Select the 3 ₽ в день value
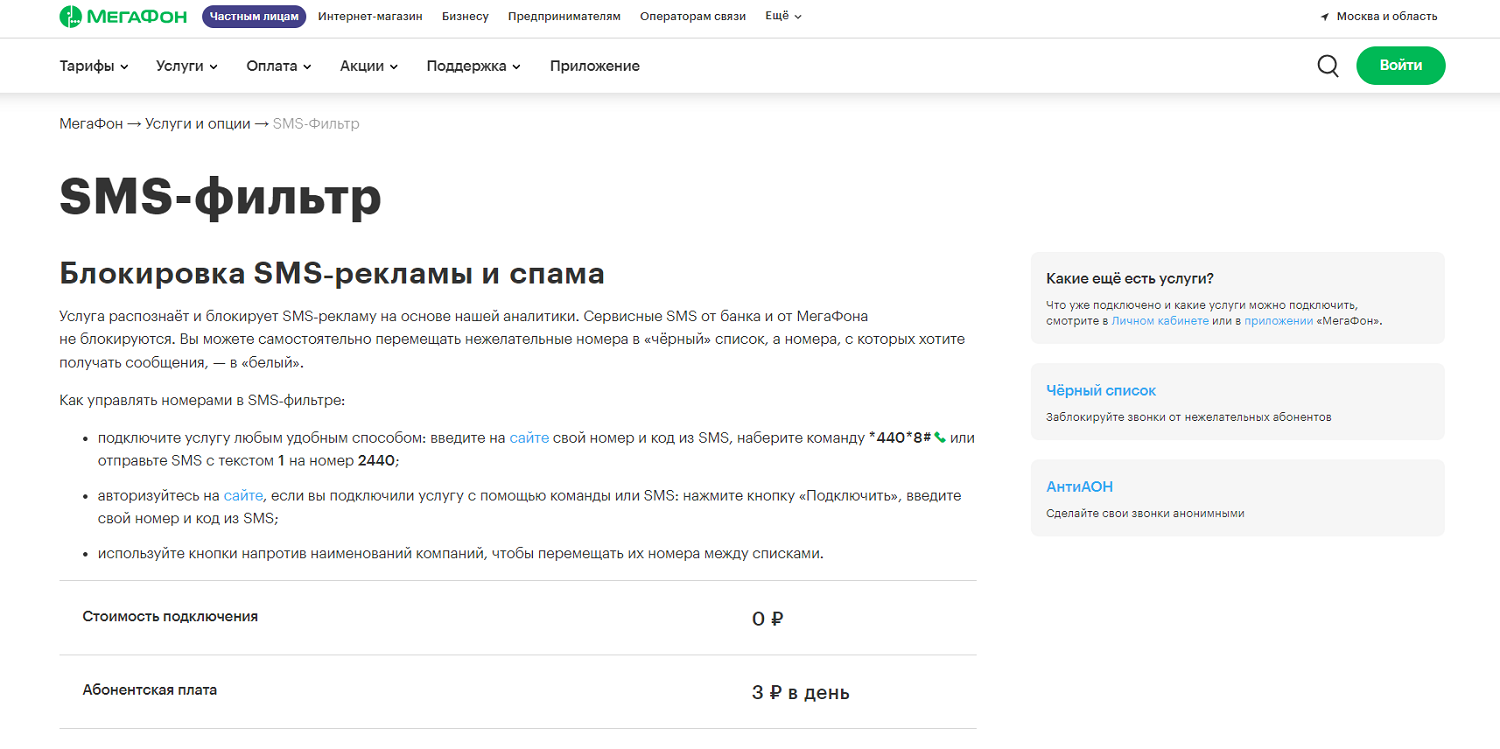The image size is (1500, 749). [801, 692]
